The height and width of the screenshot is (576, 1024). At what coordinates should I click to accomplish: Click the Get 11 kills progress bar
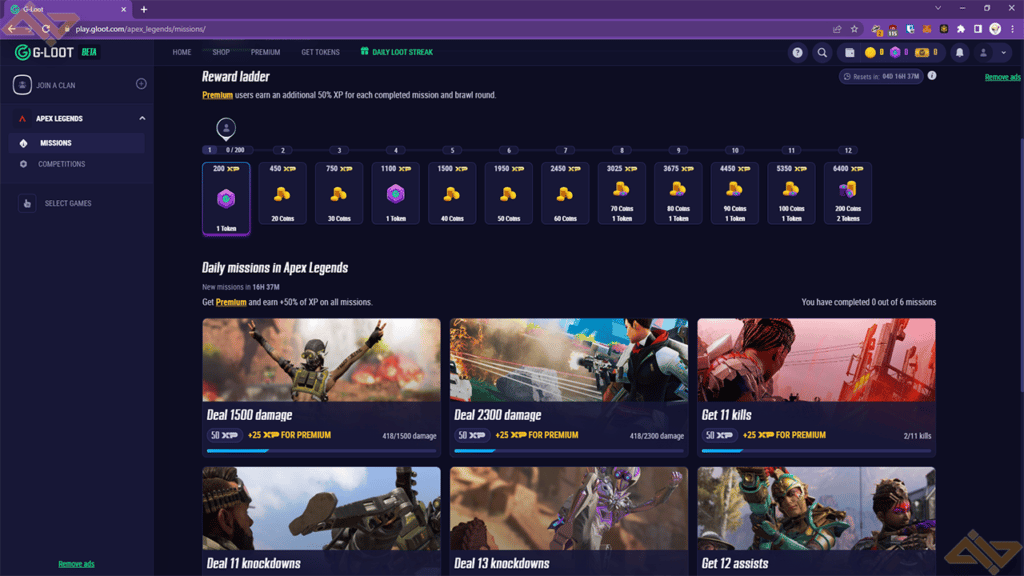point(816,451)
